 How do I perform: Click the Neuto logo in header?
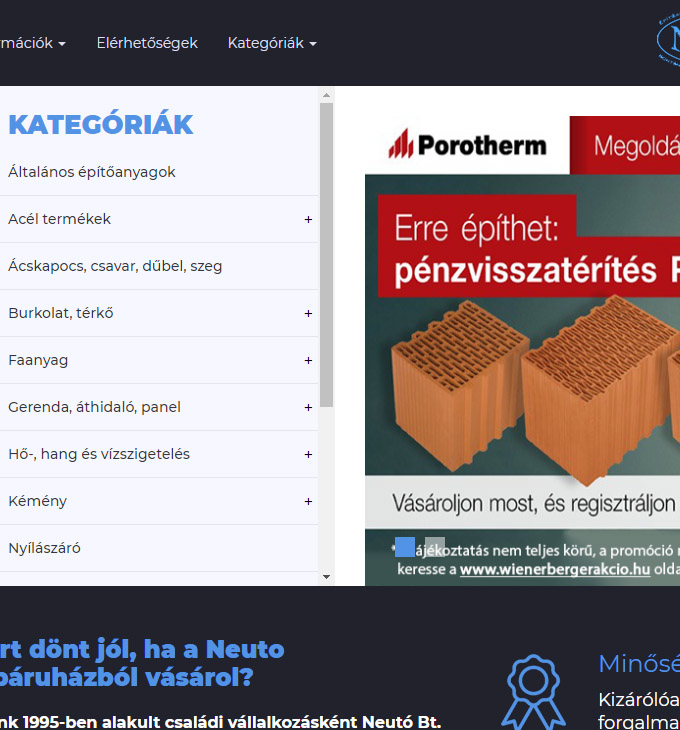pos(668,41)
